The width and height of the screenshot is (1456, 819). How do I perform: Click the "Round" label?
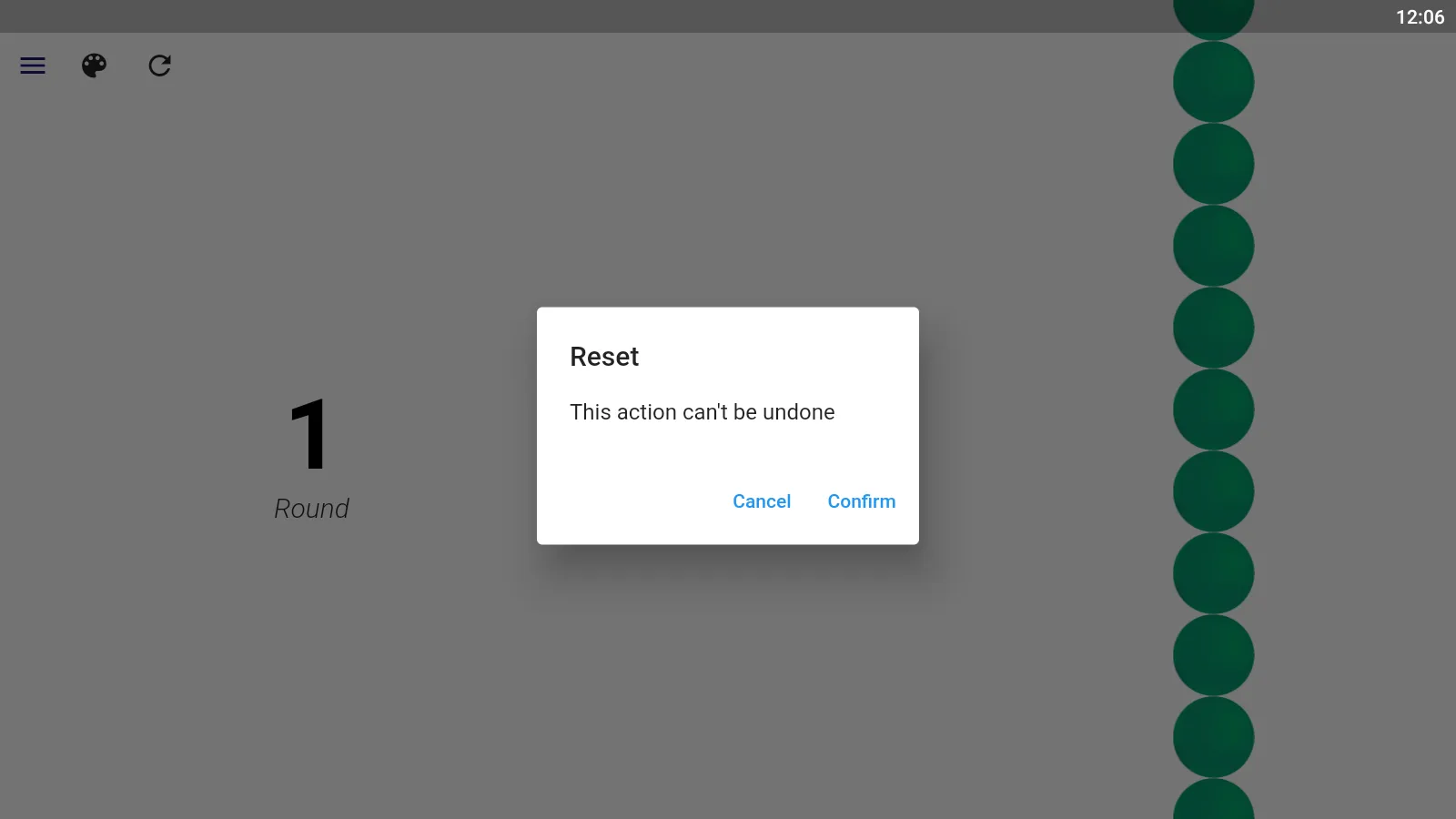point(312,509)
